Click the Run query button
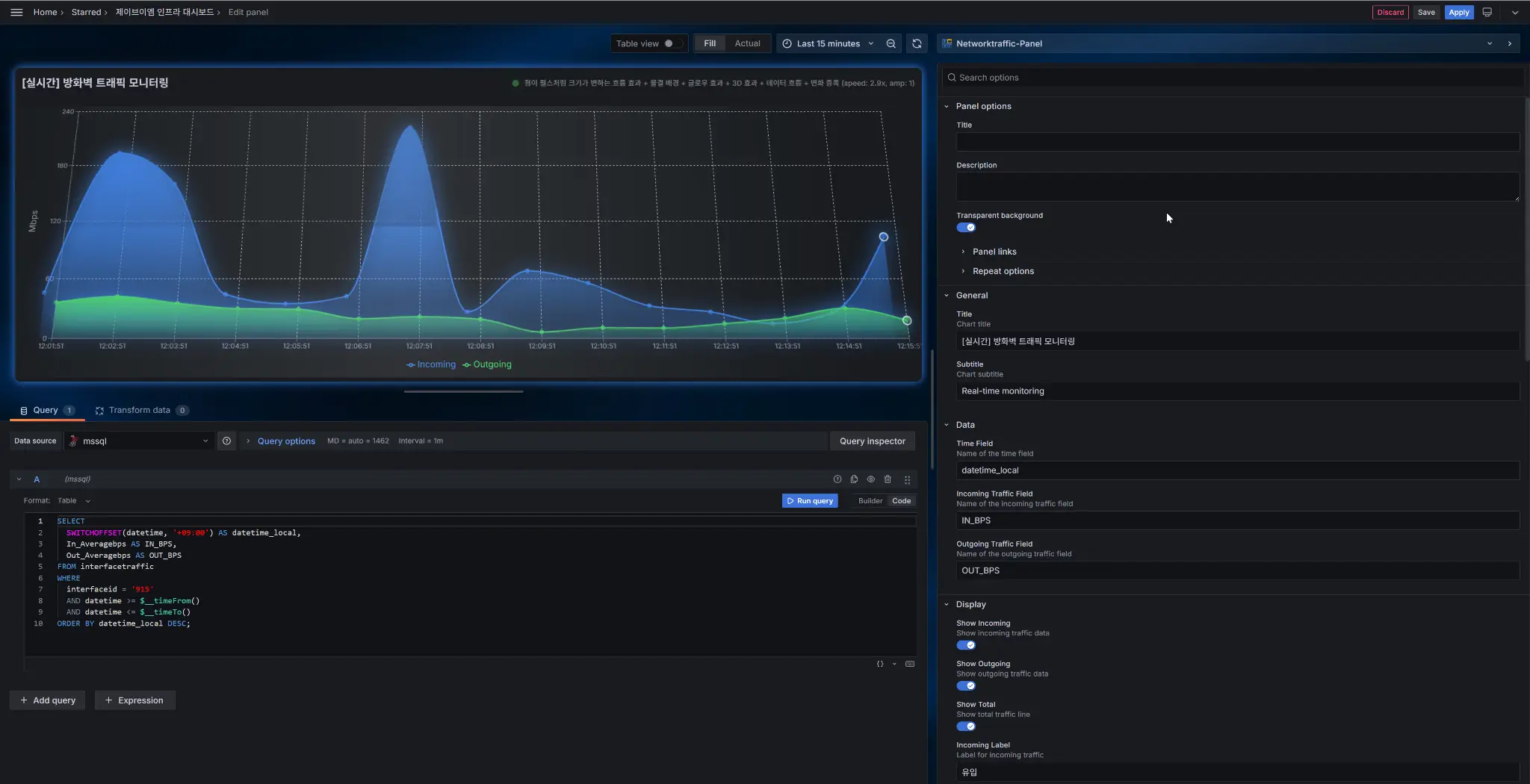This screenshot has height=784, width=1530. (x=810, y=501)
